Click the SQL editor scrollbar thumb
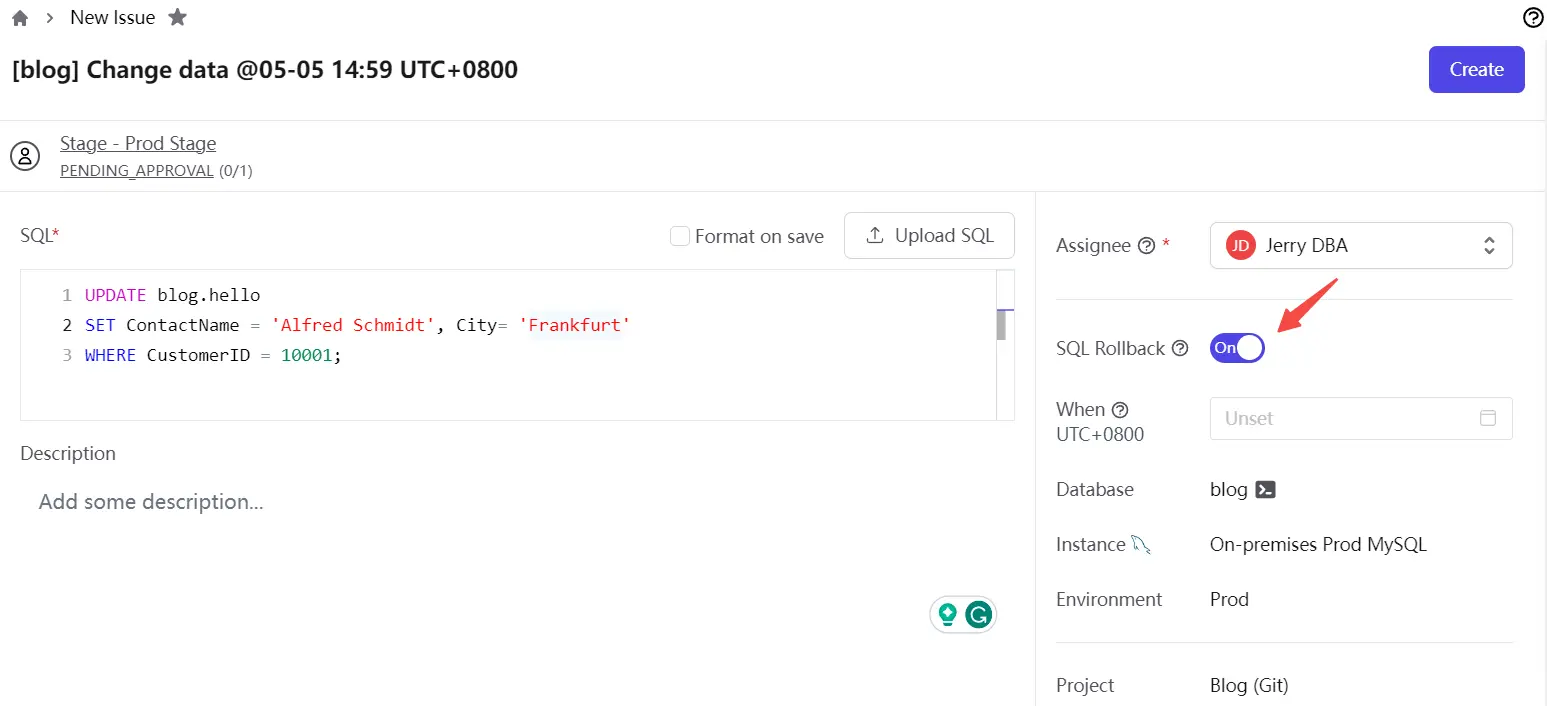This screenshot has width=1547, height=706. [1001, 326]
